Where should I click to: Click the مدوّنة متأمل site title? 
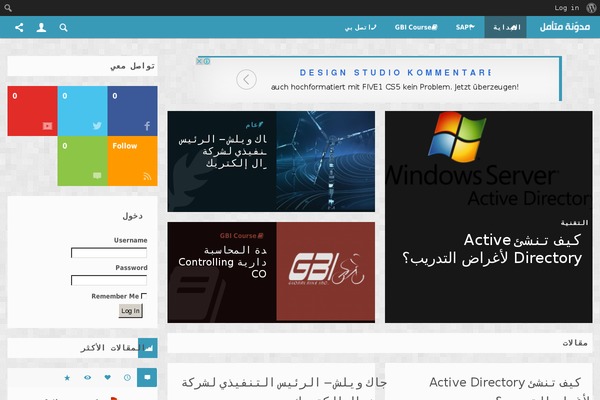pos(565,27)
